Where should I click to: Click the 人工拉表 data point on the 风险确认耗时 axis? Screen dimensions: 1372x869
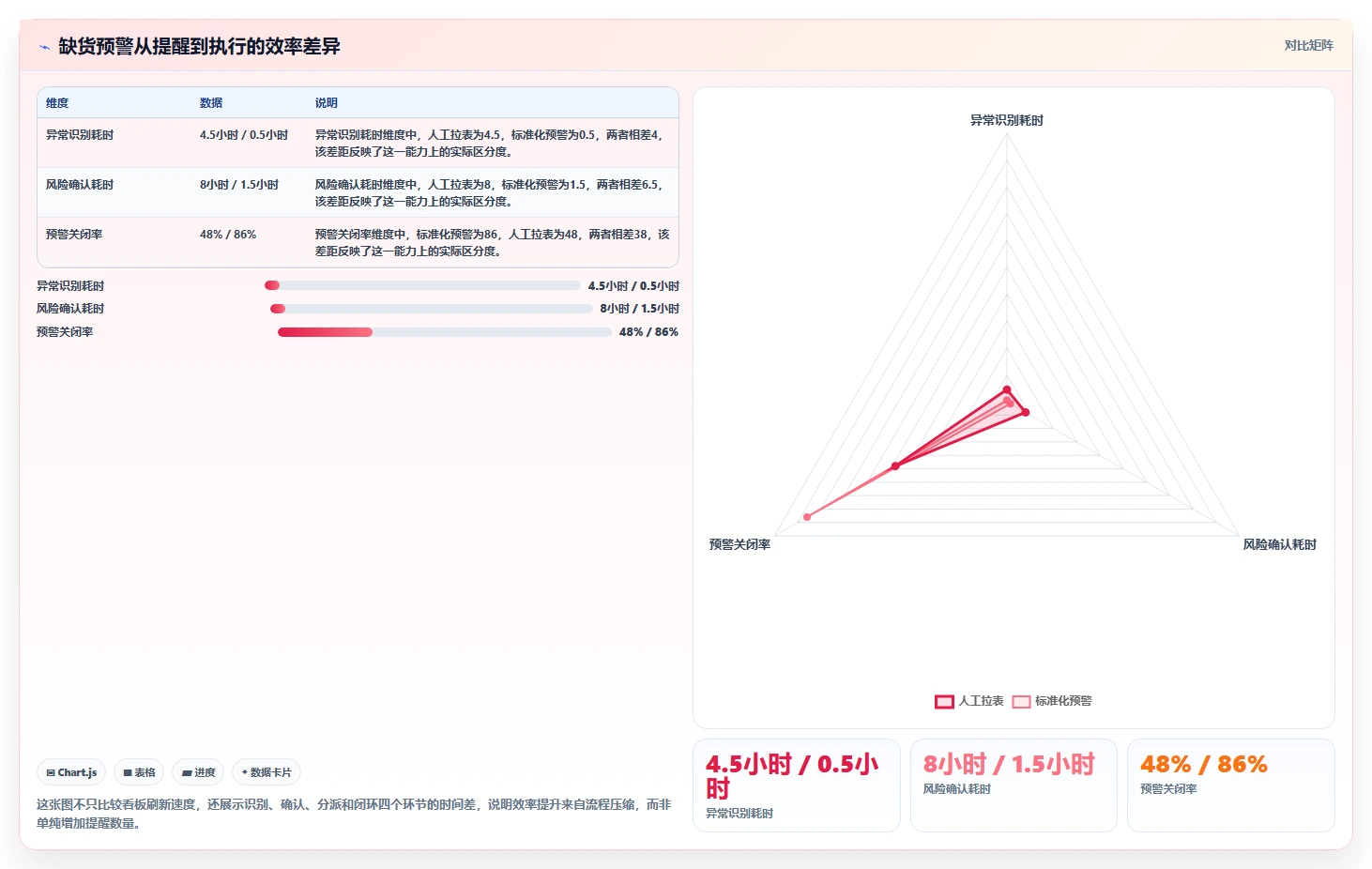pyautogui.click(x=1026, y=412)
